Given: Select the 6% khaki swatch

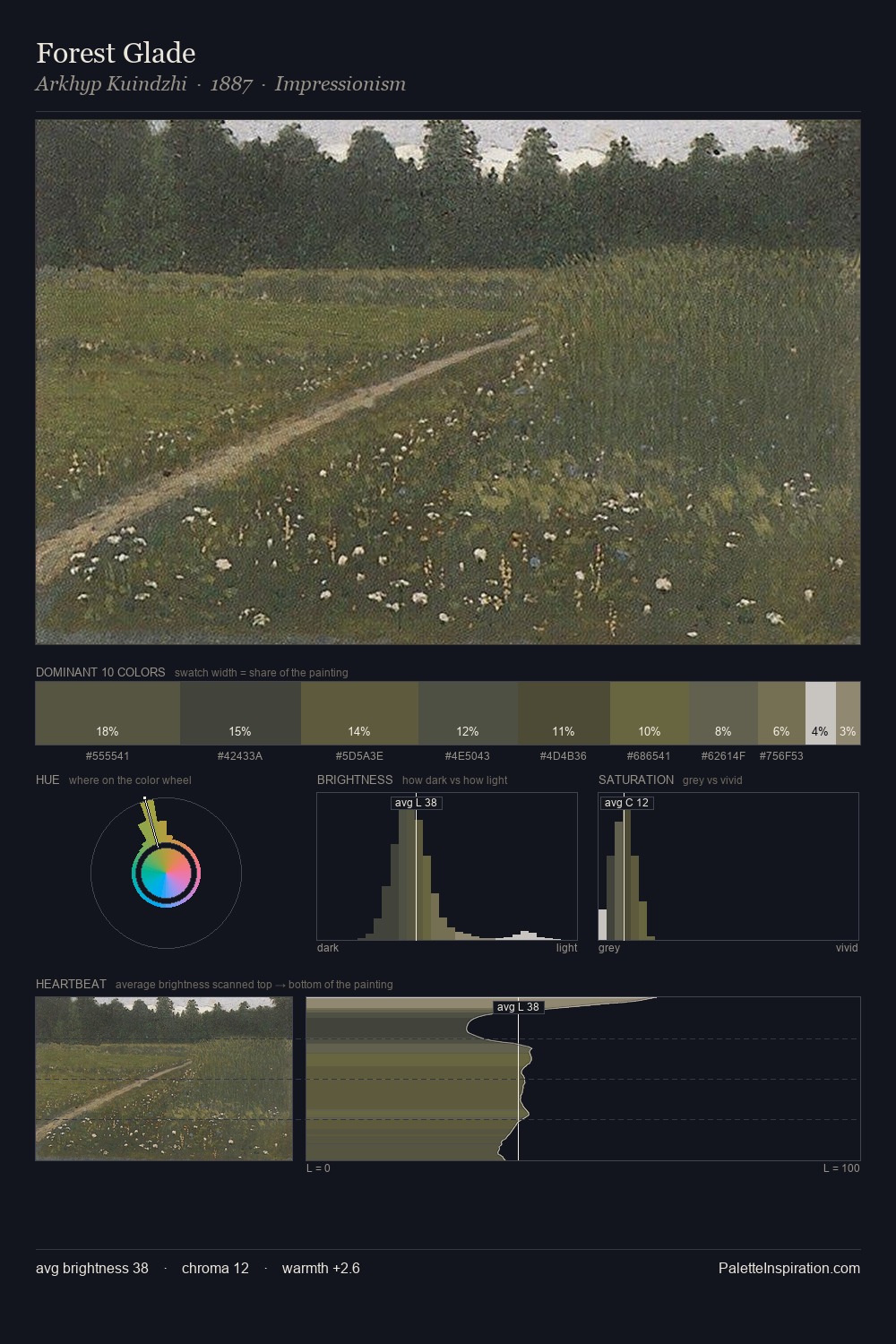Looking at the screenshot, I should [x=781, y=713].
